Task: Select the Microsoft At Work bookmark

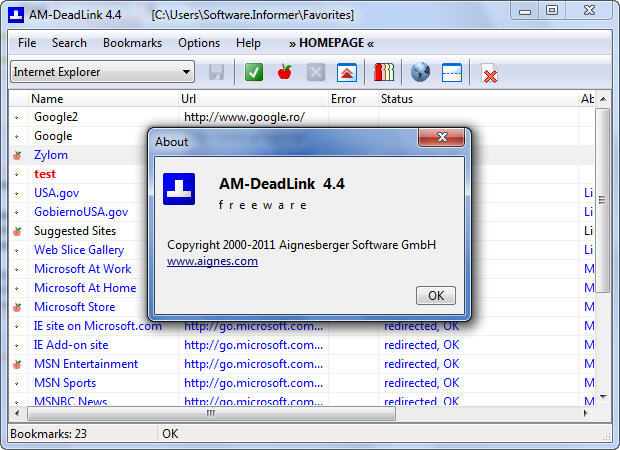Action: point(83,269)
